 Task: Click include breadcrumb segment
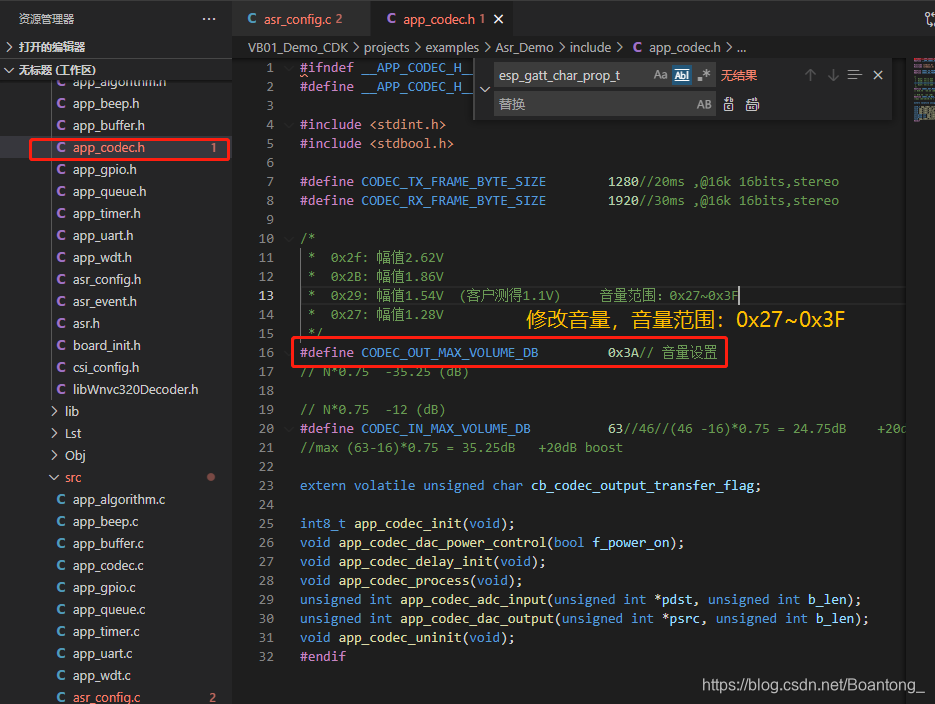[x=590, y=48]
